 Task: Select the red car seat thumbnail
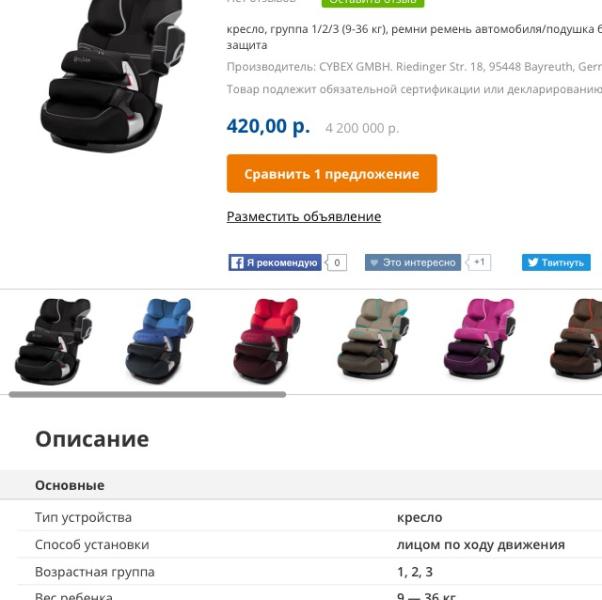click(266, 340)
